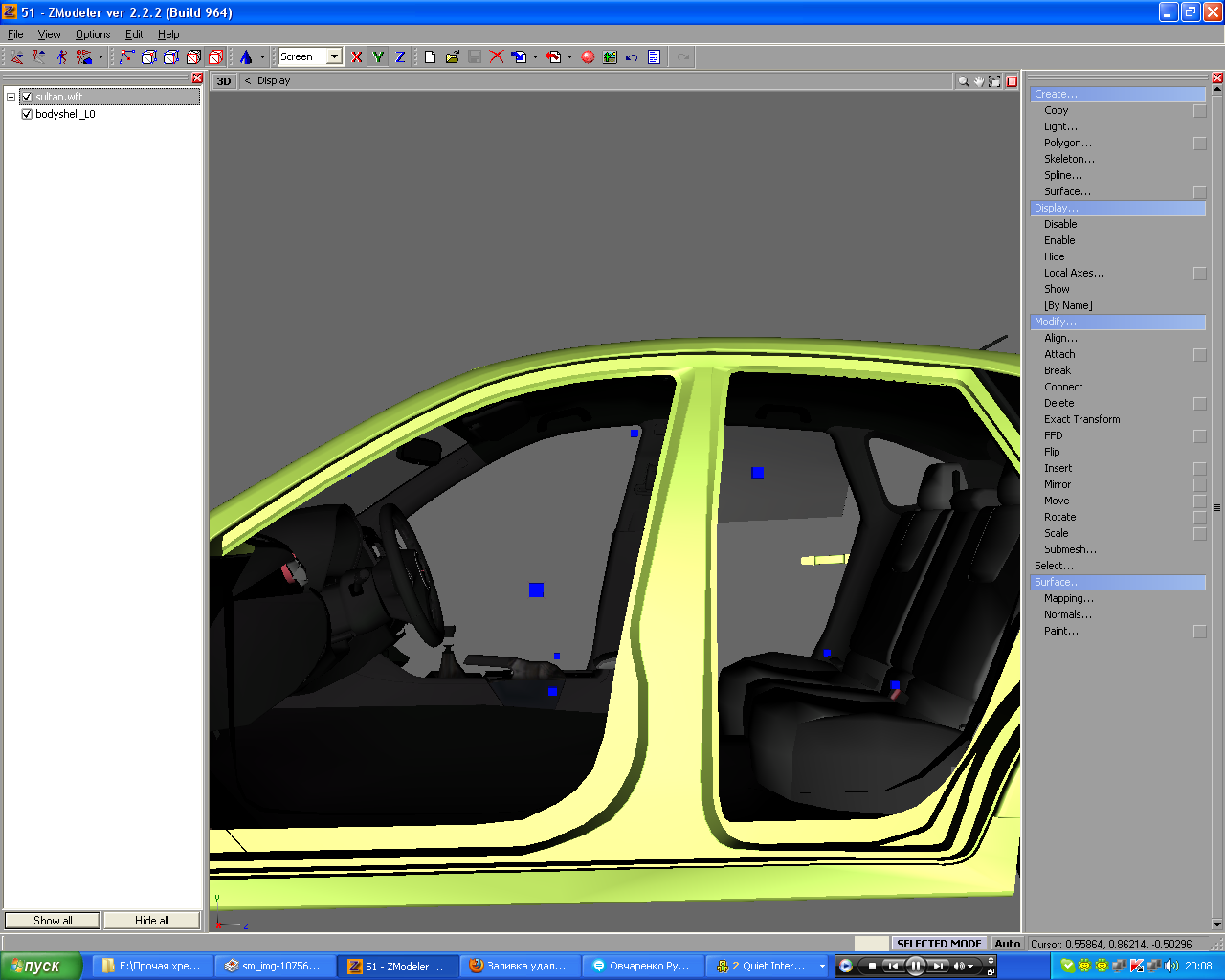Open the Options menu

coord(93,34)
